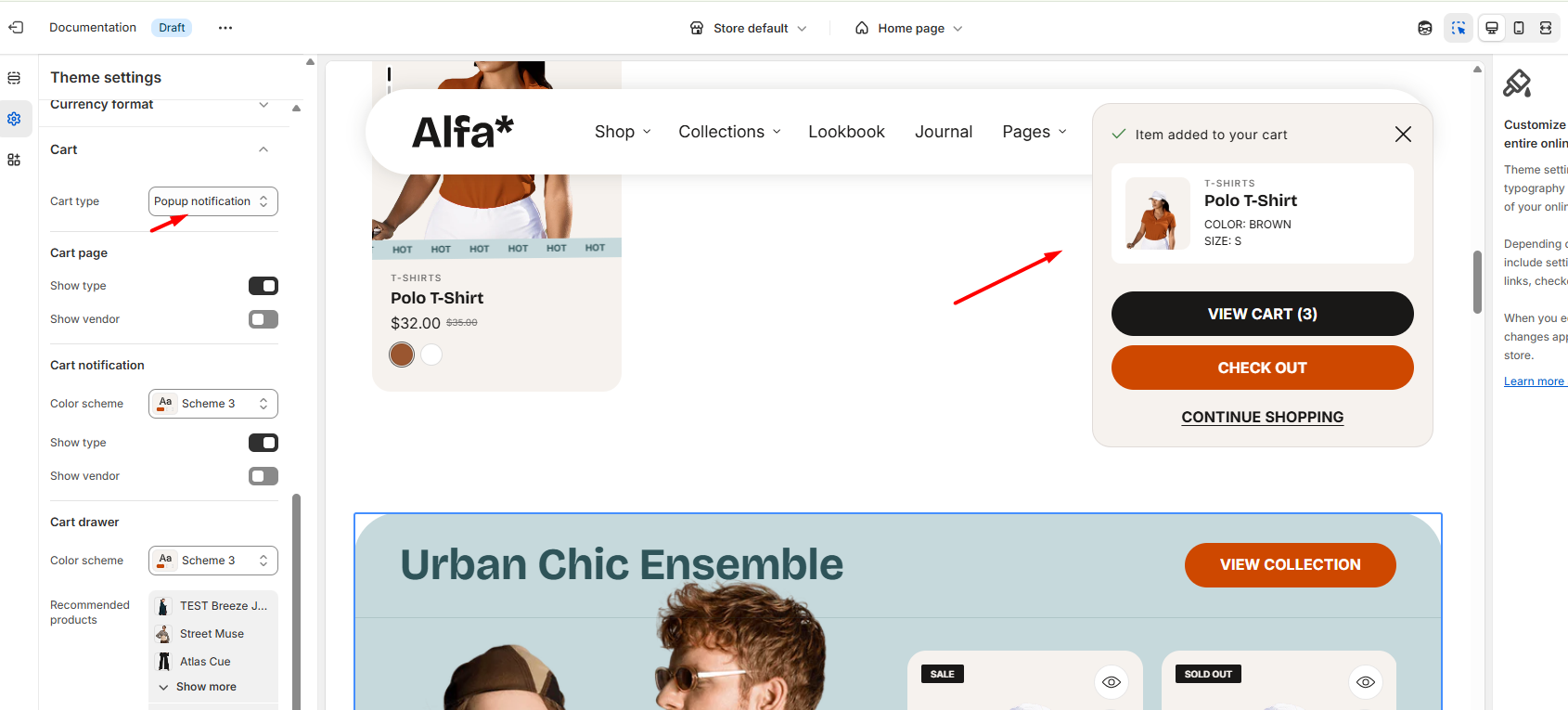Switch to mobile preview icon
1568x710 pixels.
[1519, 28]
